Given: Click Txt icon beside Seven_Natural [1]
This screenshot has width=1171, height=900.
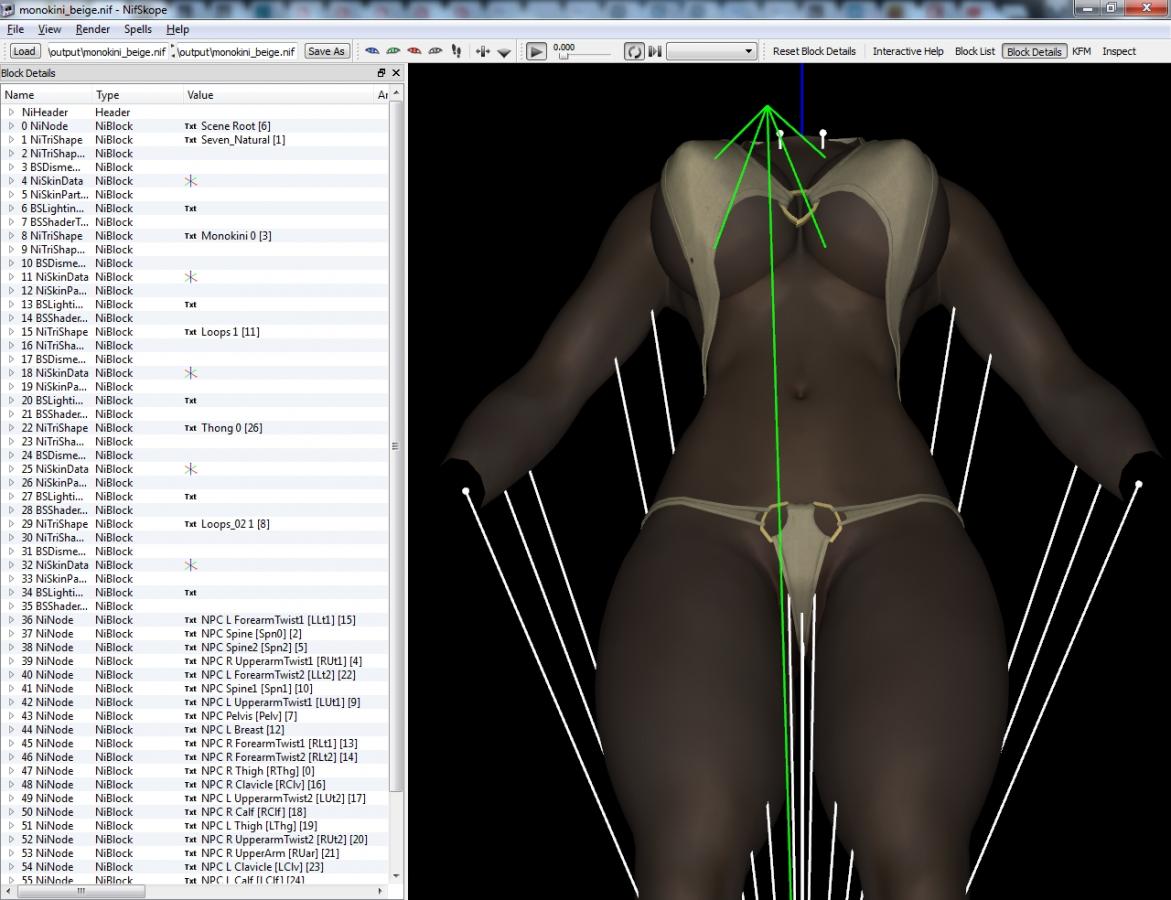Looking at the screenshot, I should (190, 140).
